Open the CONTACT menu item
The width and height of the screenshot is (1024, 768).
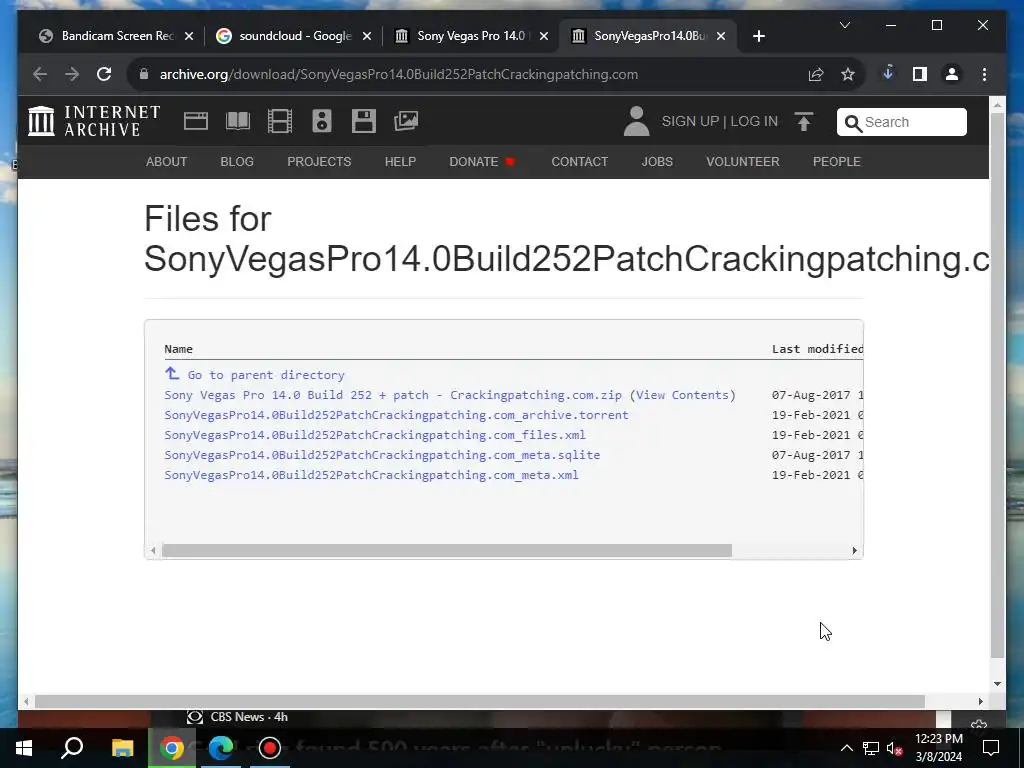(x=579, y=162)
